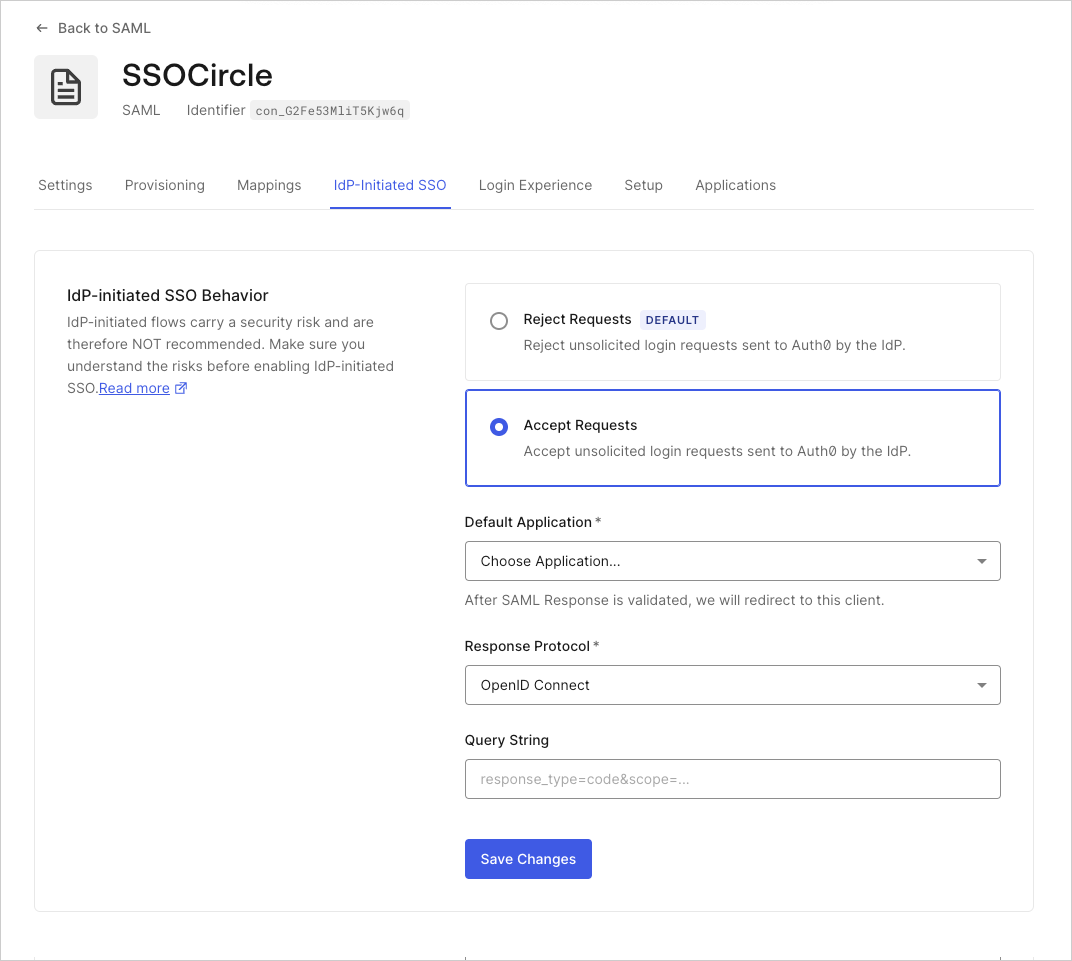This screenshot has height=961, width=1072.
Task: Switch to the Mappings tab
Action: click(x=269, y=185)
